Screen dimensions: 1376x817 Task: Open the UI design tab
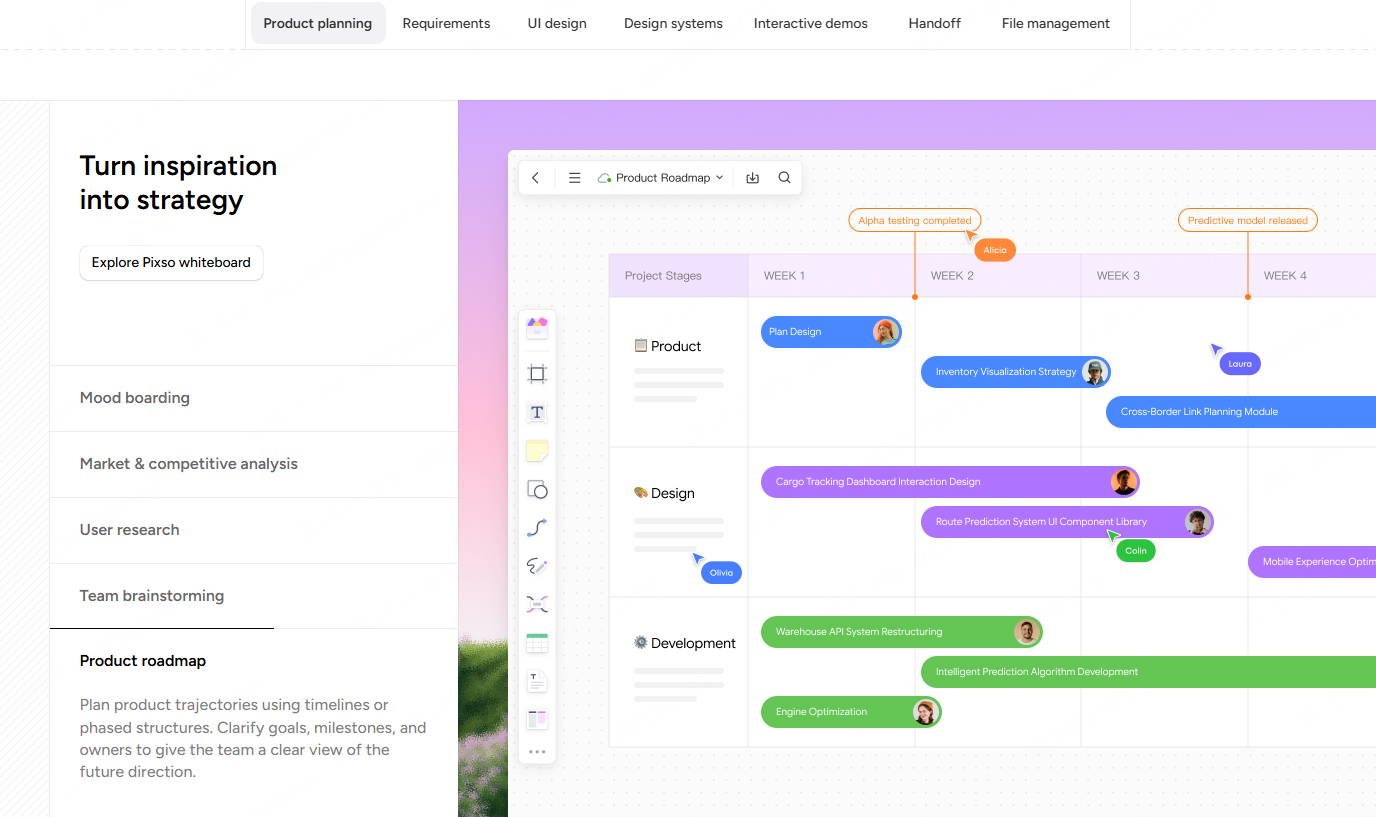[557, 23]
